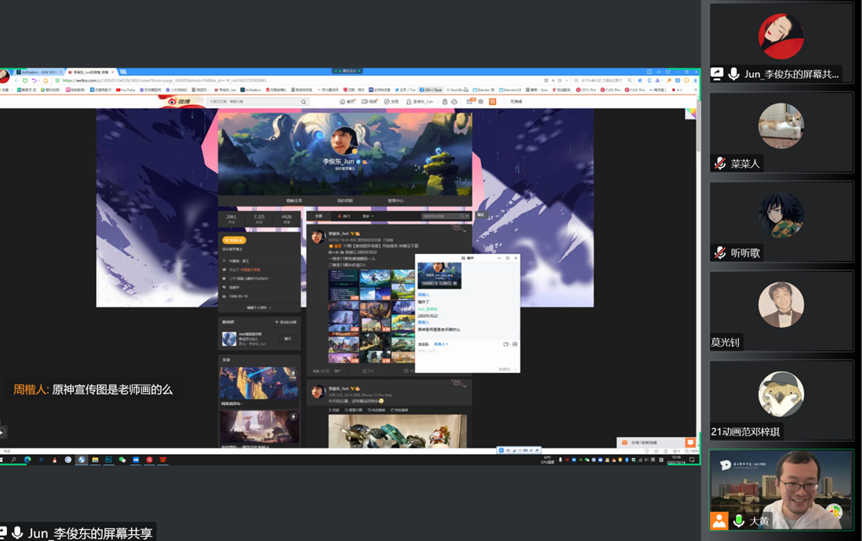Screen dimensions: 863x541
Task: Click the orange message icon at page bottom right
Action: point(690,442)
